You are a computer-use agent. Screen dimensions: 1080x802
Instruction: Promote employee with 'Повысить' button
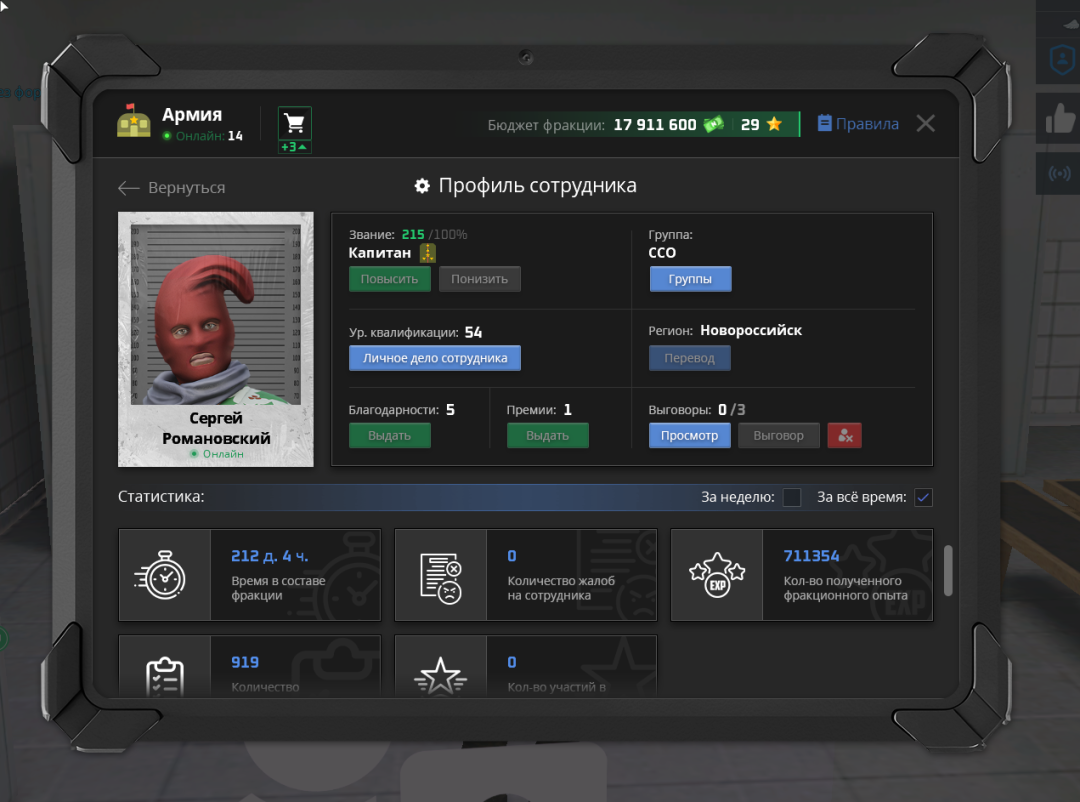pyautogui.click(x=389, y=279)
